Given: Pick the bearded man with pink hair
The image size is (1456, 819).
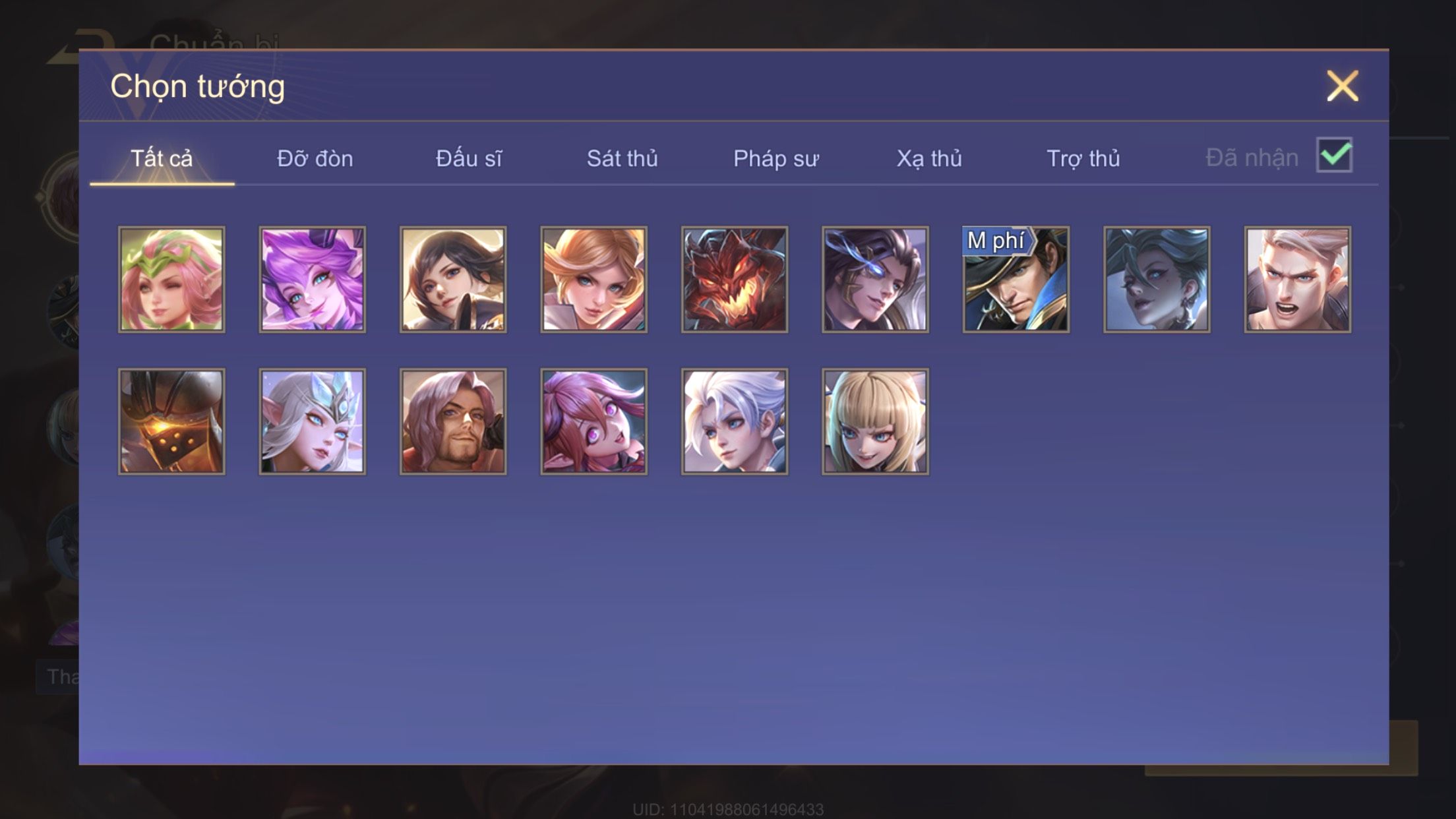Looking at the screenshot, I should click(453, 421).
